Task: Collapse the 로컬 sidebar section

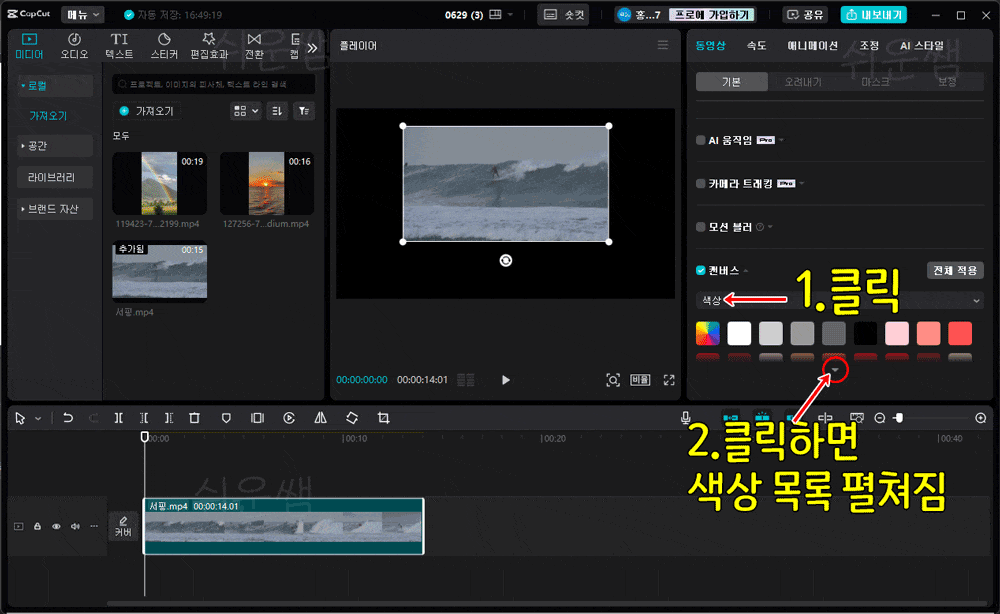Action: click(54, 85)
